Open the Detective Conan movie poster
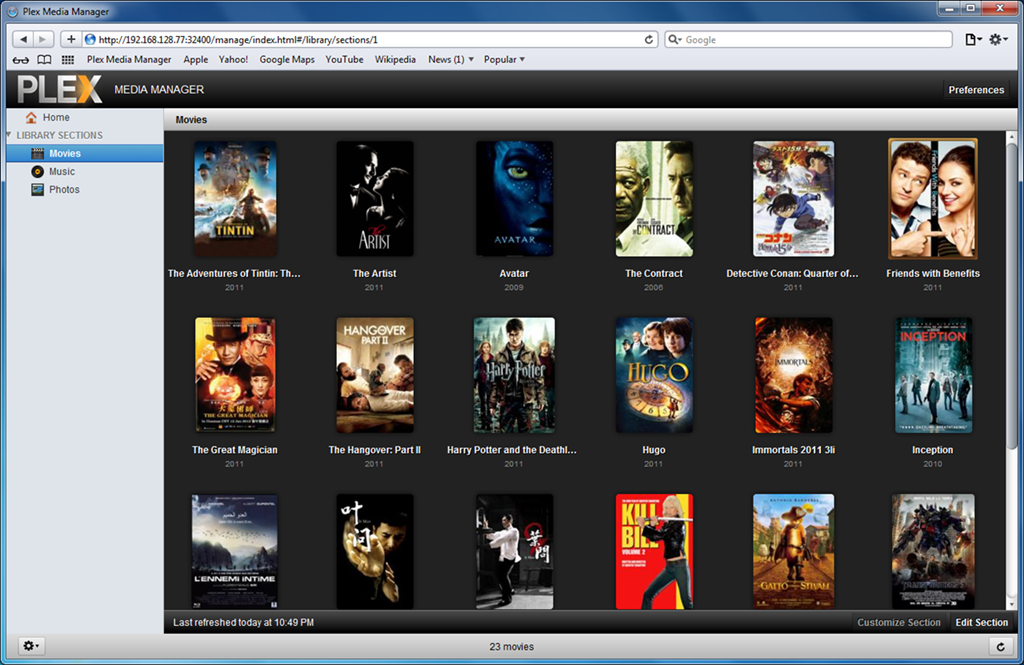Image resolution: width=1024 pixels, height=665 pixels. pos(793,199)
